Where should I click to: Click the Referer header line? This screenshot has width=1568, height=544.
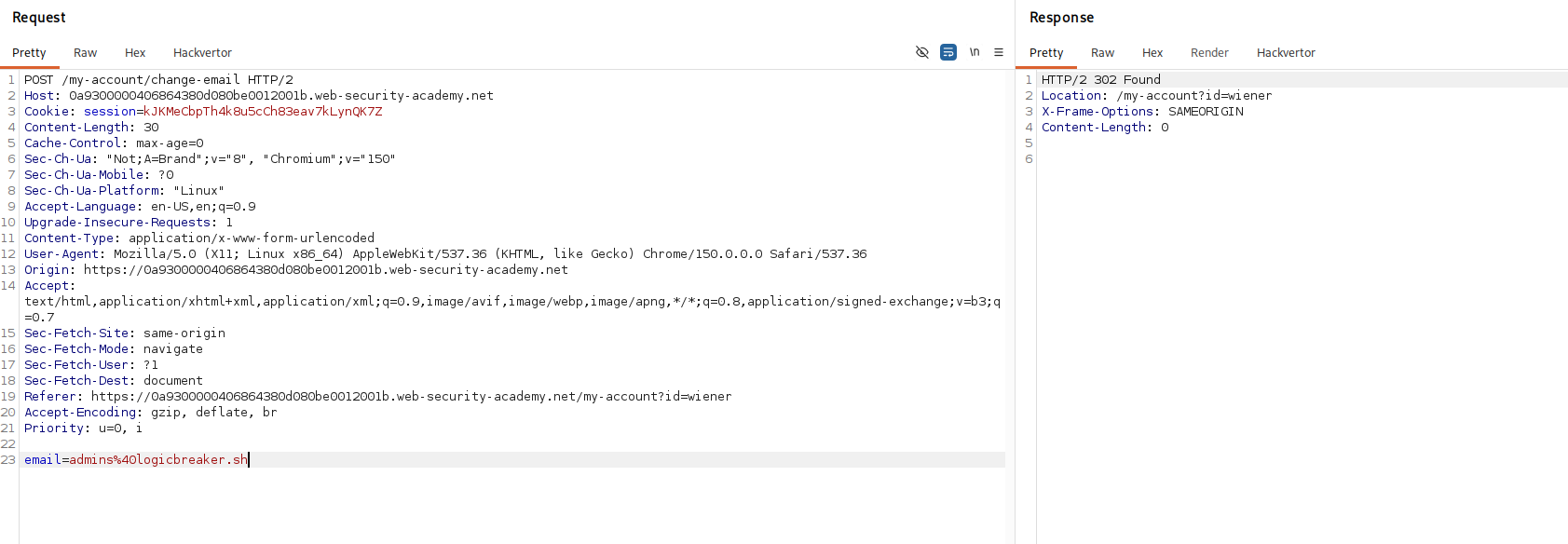coord(378,397)
